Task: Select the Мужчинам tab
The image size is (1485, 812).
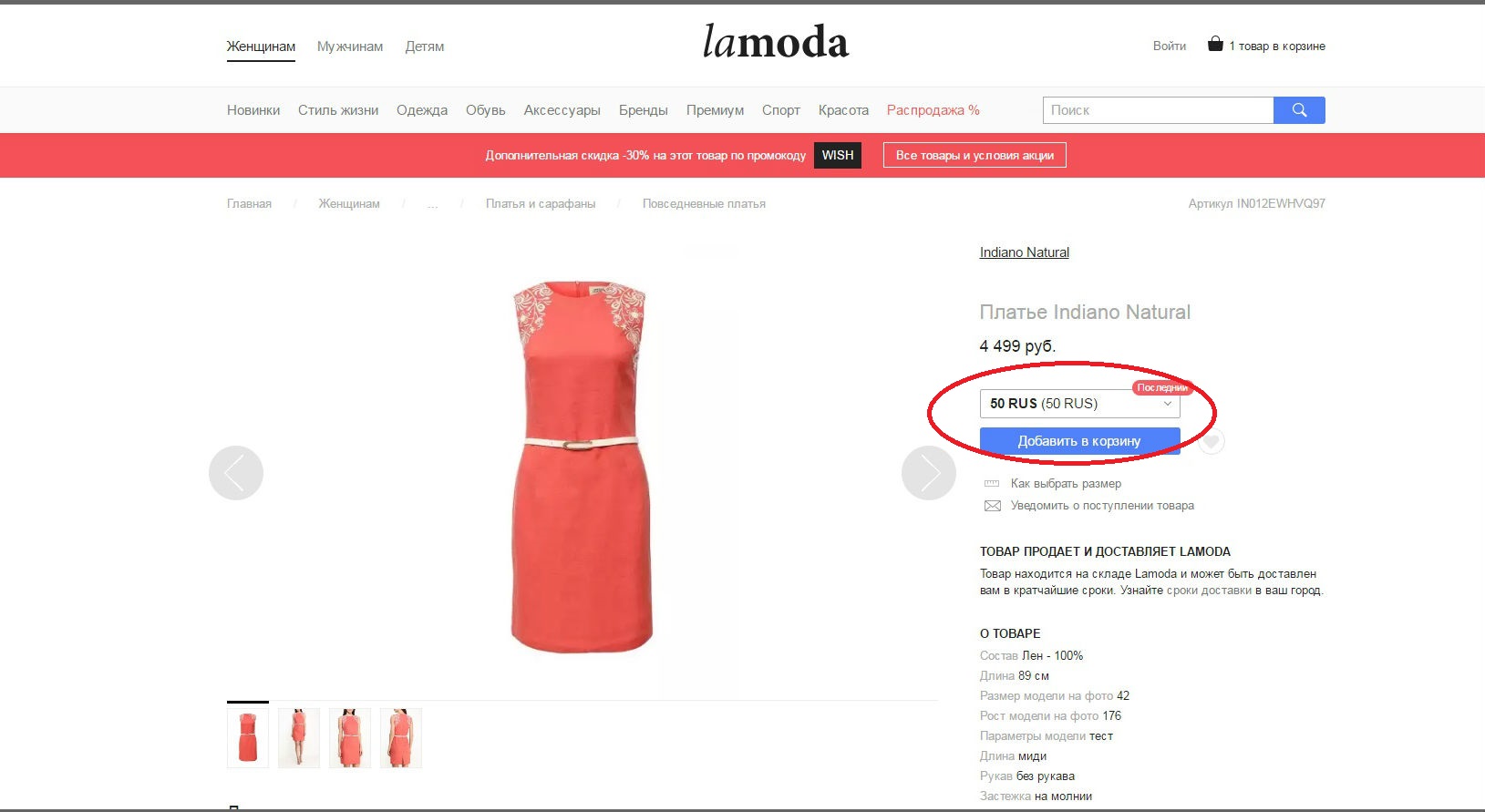Action: coord(350,46)
